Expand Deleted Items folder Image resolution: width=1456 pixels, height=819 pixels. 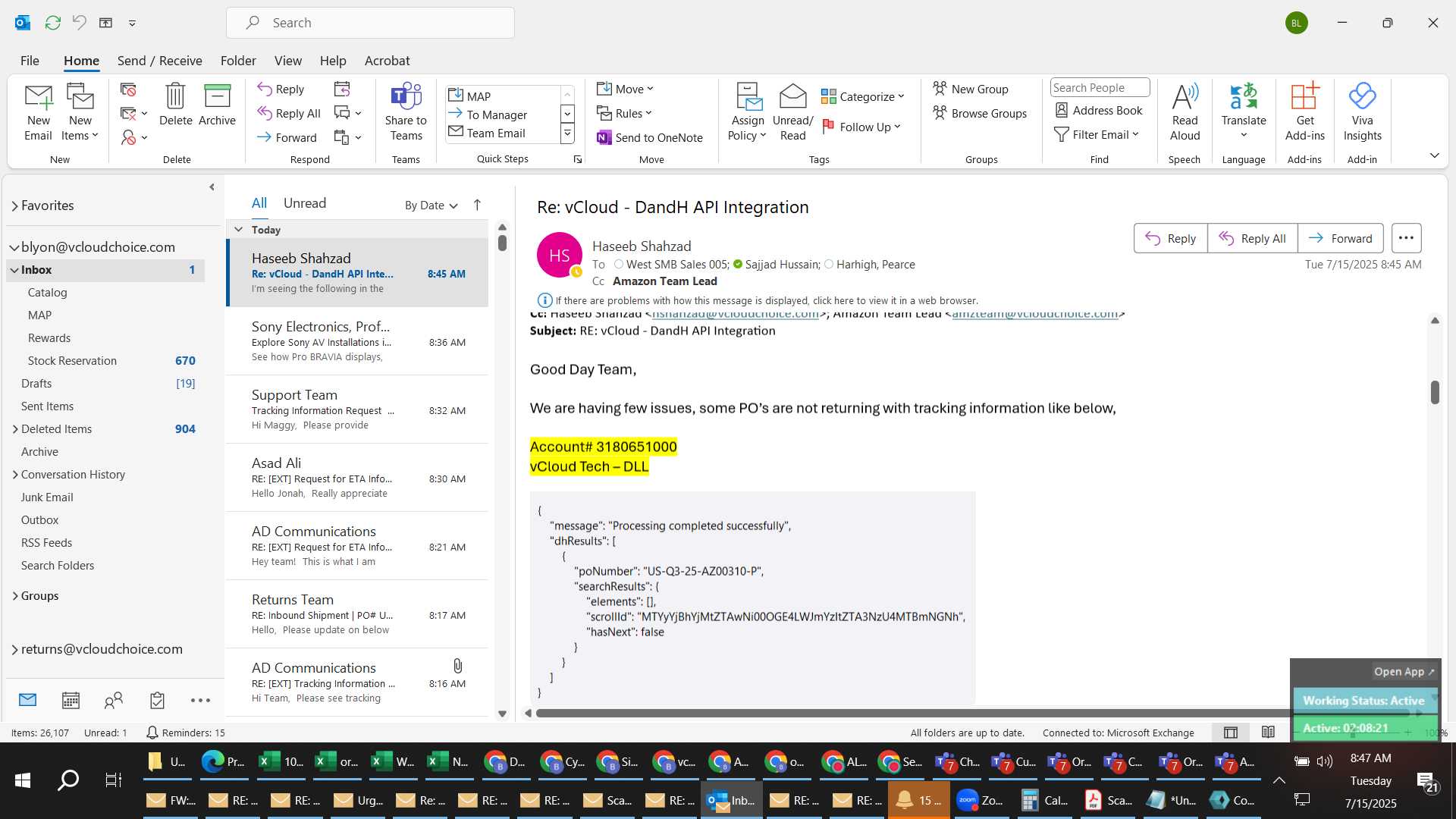15,429
